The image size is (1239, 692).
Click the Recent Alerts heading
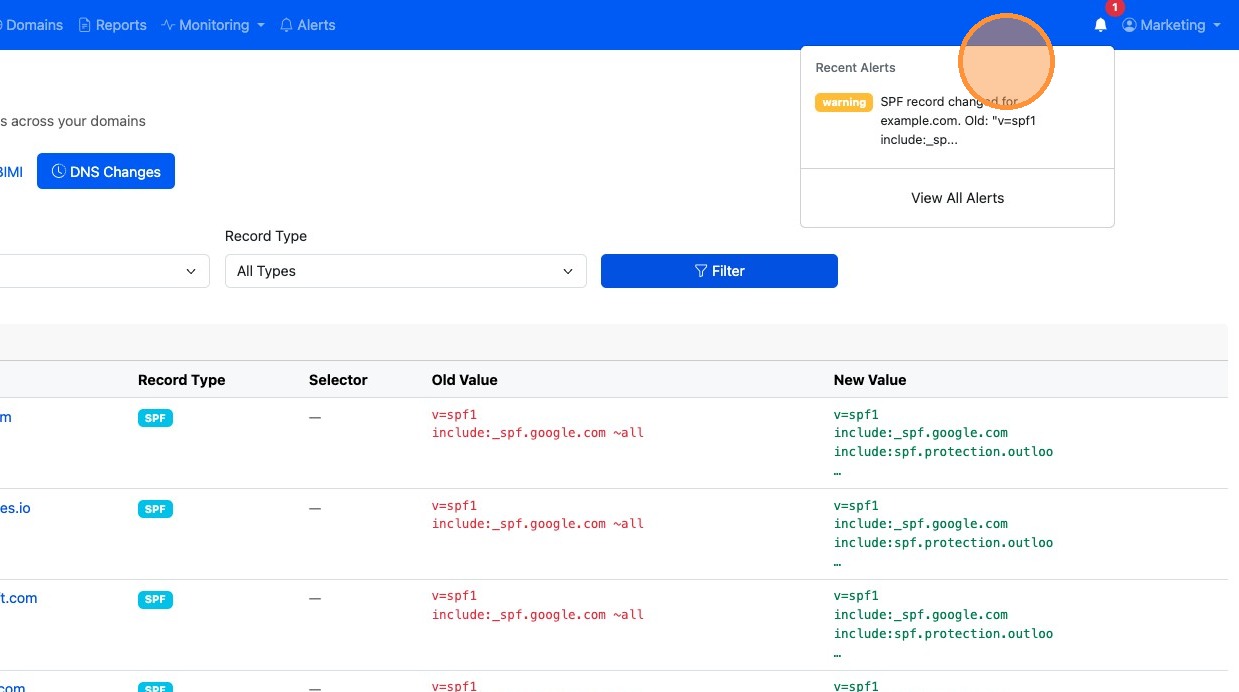[x=855, y=68]
